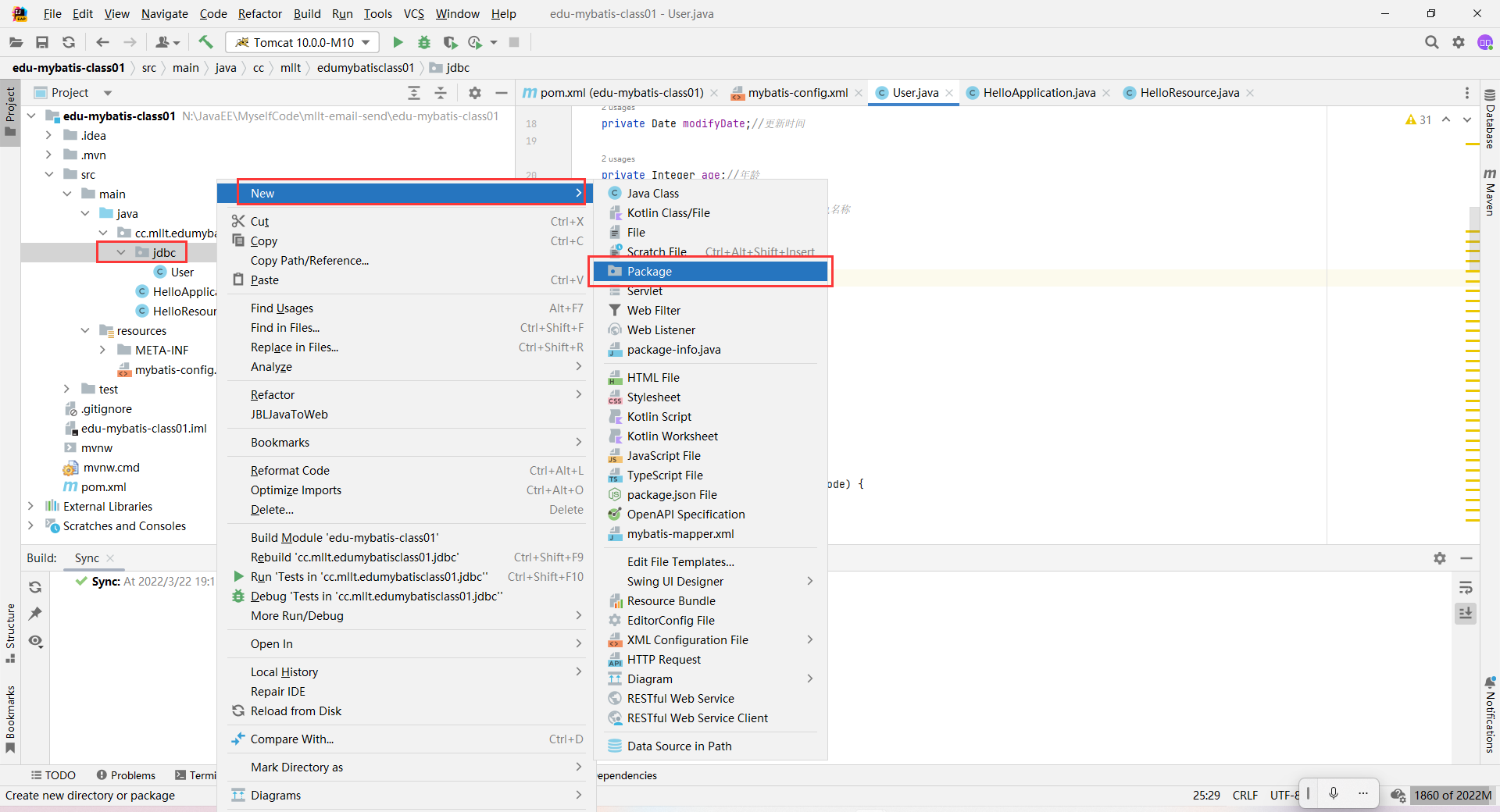Expand Scratches and Consoles node
The width and height of the screenshot is (1500, 812).
pyautogui.click(x=30, y=525)
